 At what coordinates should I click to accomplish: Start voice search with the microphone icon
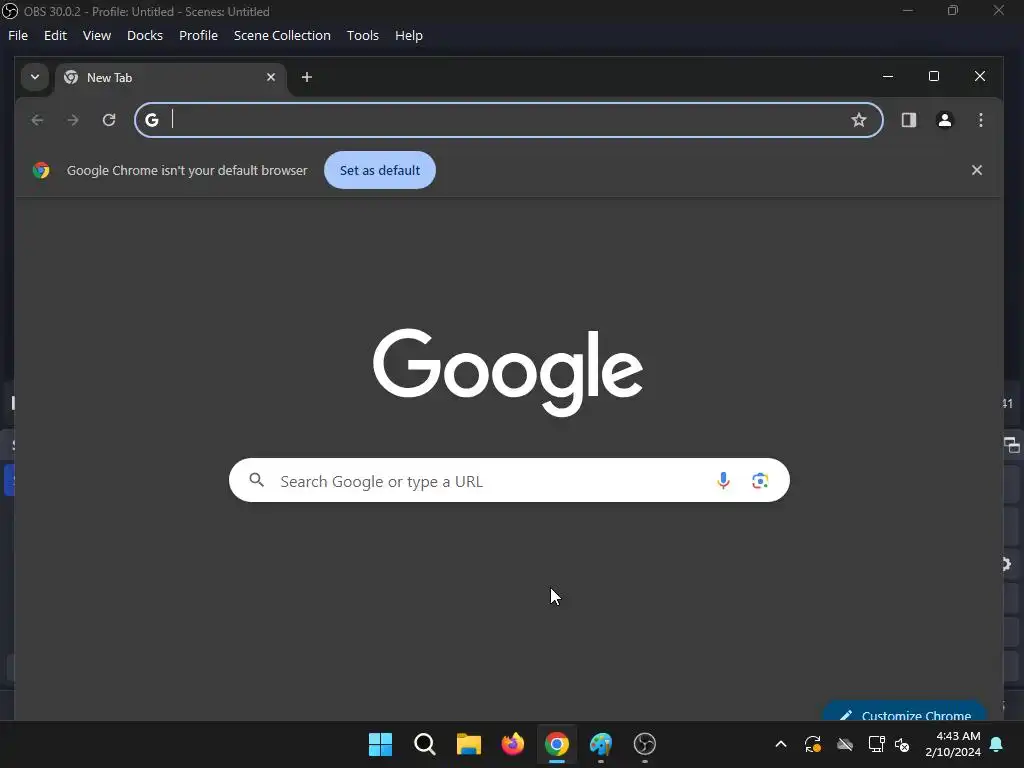723,481
